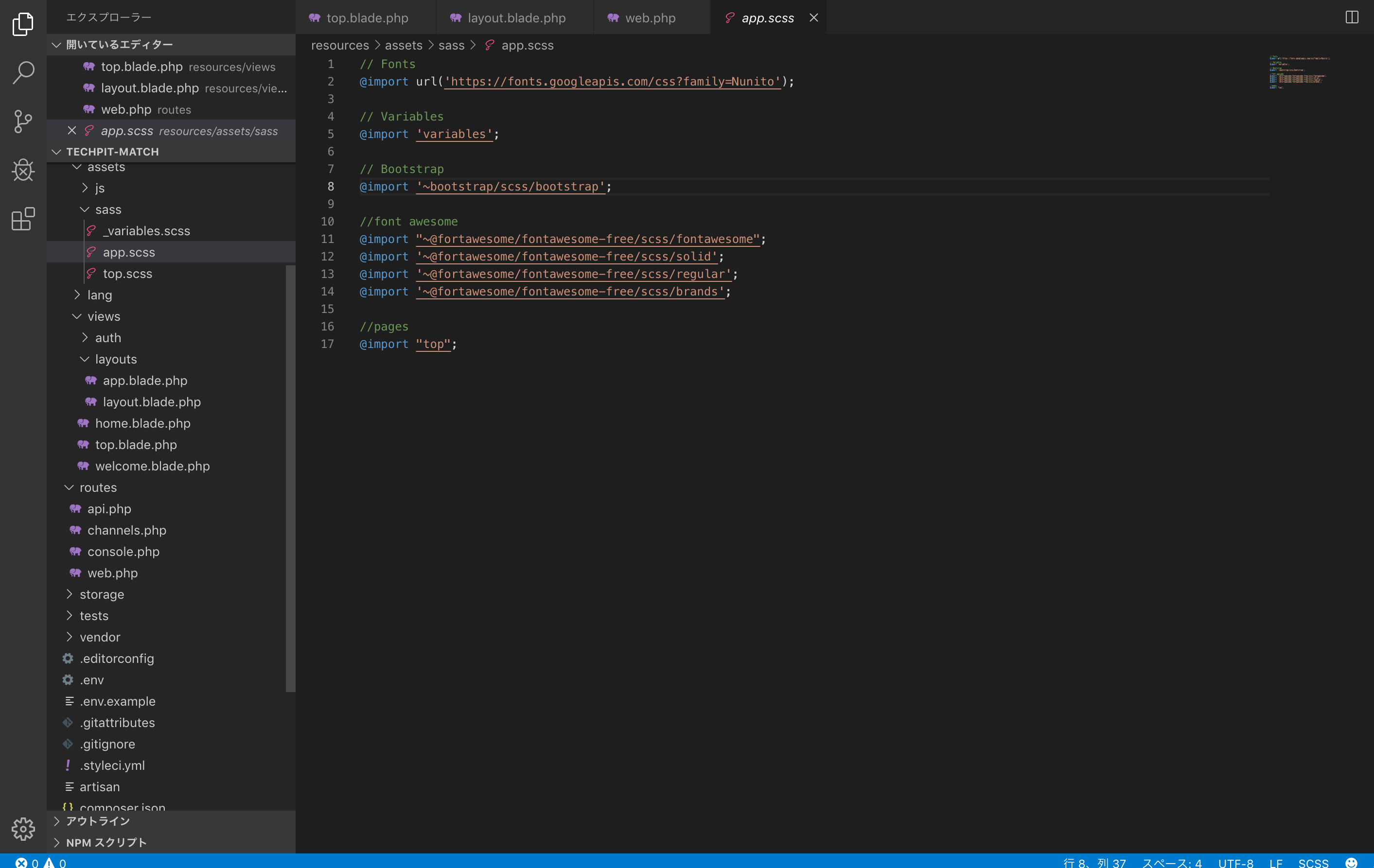Viewport: 1374px width, 868px height.
Task: Open top.scss in the file tree
Action: coord(171,274)
